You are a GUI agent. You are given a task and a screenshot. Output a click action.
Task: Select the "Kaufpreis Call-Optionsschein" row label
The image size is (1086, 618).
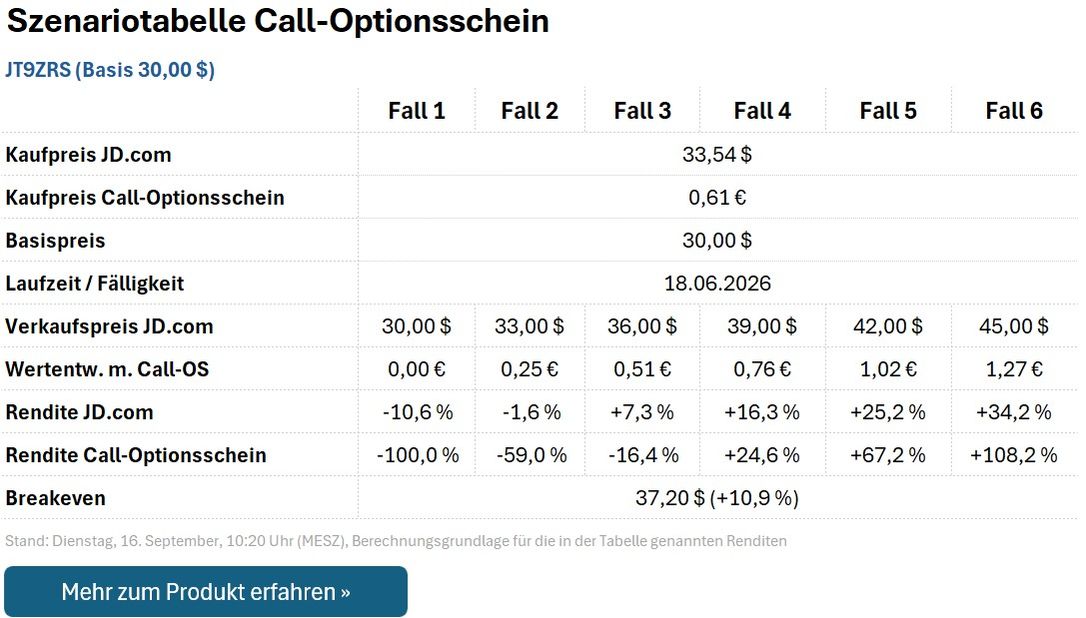(x=145, y=198)
